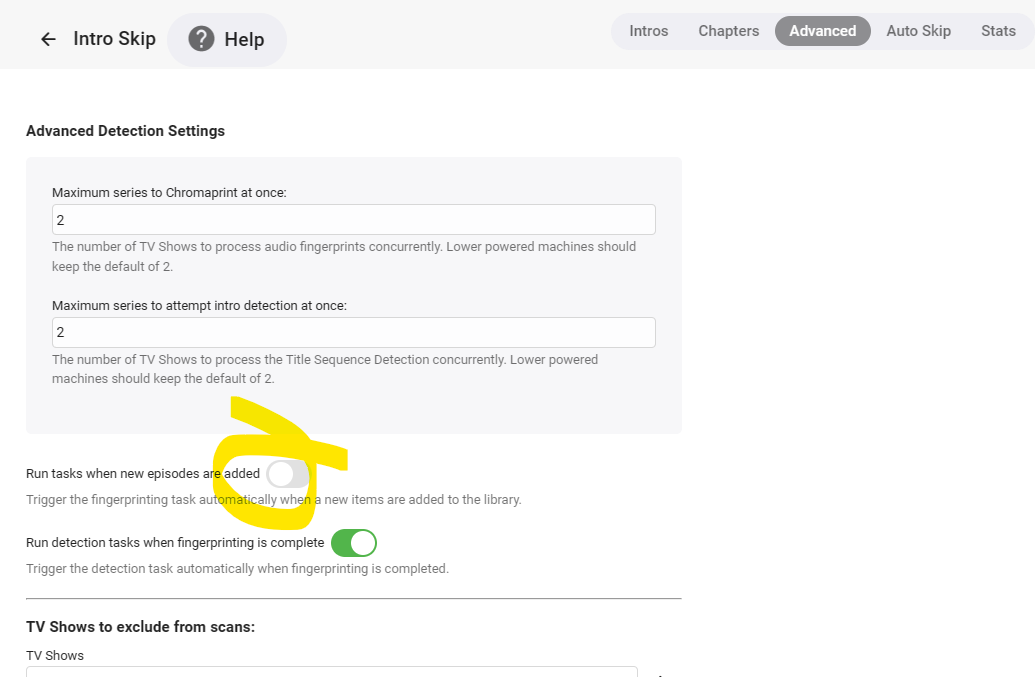The height and width of the screenshot is (677, 1035).
Task: Click the 'Run tasks when new episodes are added' label
Action: pyautogui.click(x=143, y=474)
